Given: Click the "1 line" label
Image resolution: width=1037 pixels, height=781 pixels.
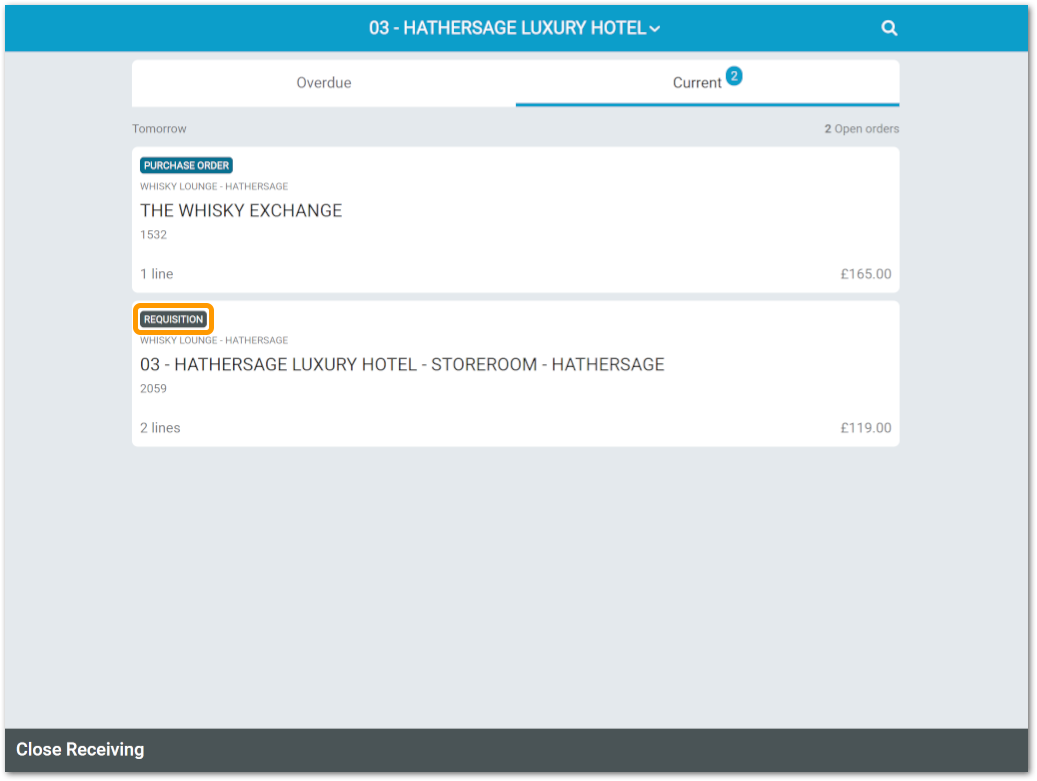Looking at the screenshot, I should (x=156, y=274).
